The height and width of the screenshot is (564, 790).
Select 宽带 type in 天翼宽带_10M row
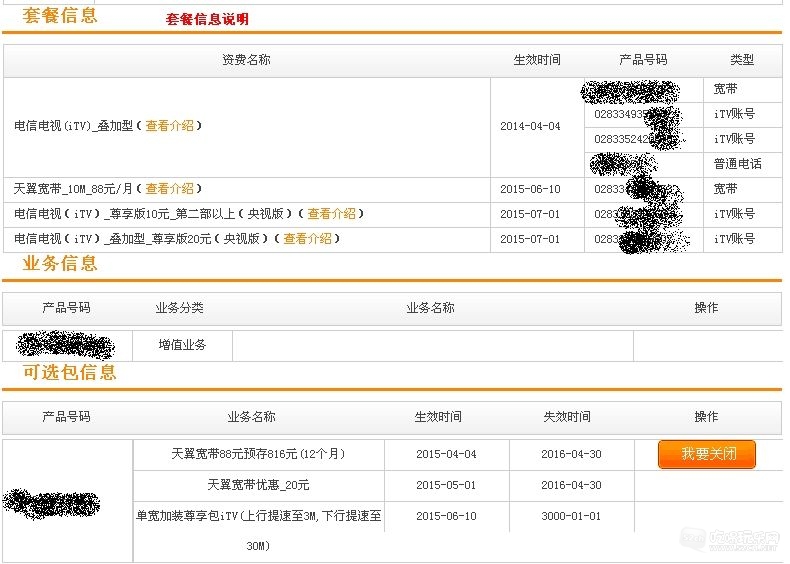(x=726, y=189)
